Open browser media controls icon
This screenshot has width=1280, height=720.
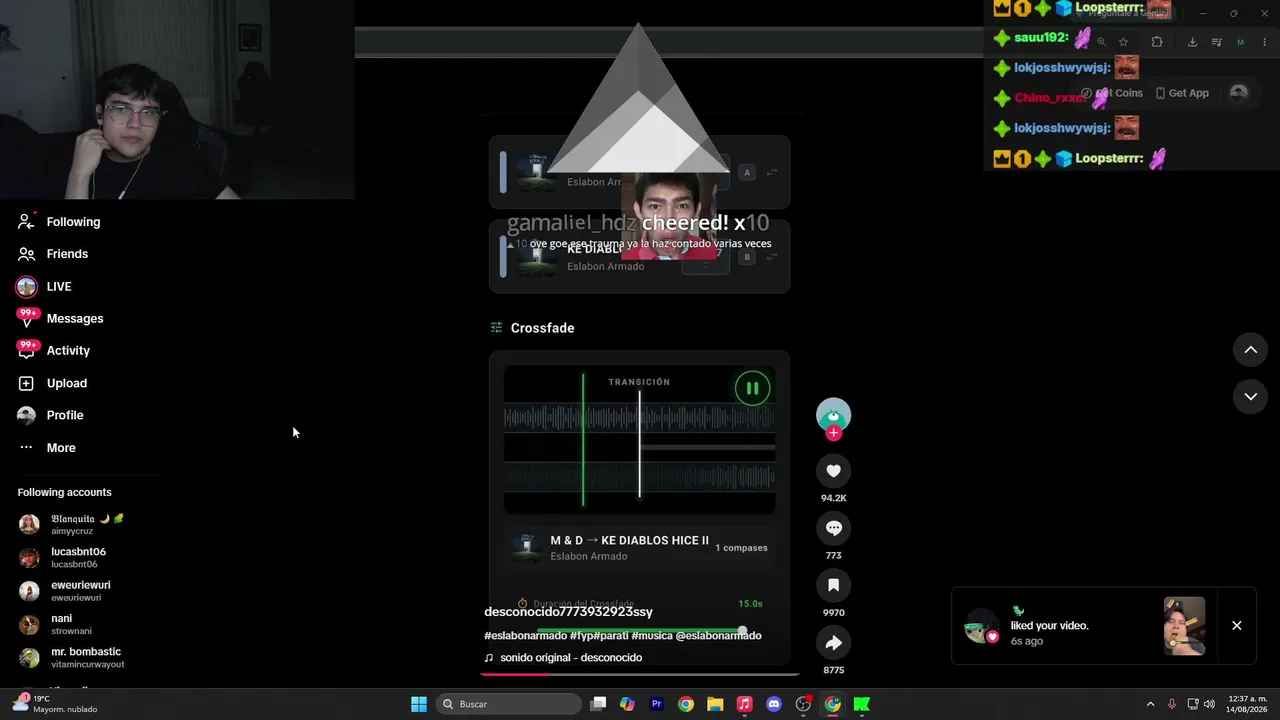point(1216,42)
